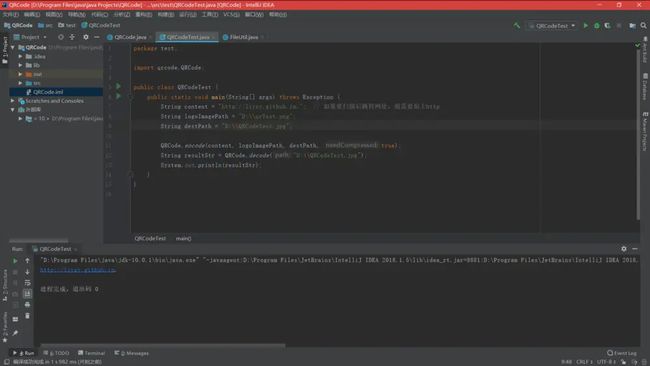650x366 pixels.
Task: Expand the .idea folder
Action: [x=20, y=56]
